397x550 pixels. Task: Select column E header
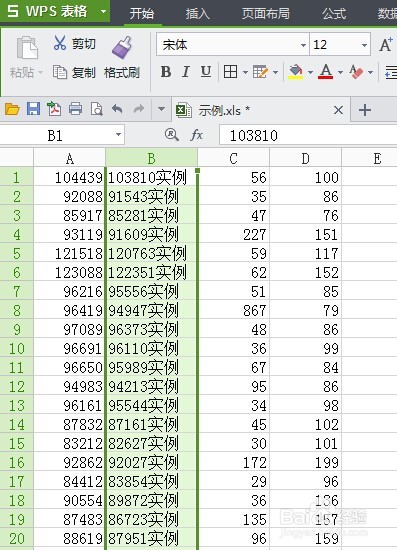pos(369,158)
